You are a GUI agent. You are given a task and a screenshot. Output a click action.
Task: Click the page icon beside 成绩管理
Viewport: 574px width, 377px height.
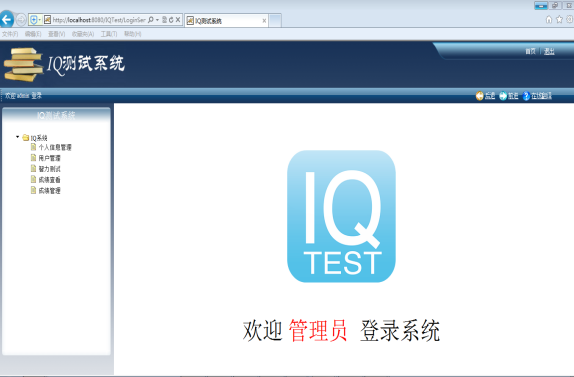pyautogui.click(x=33, y=190)
